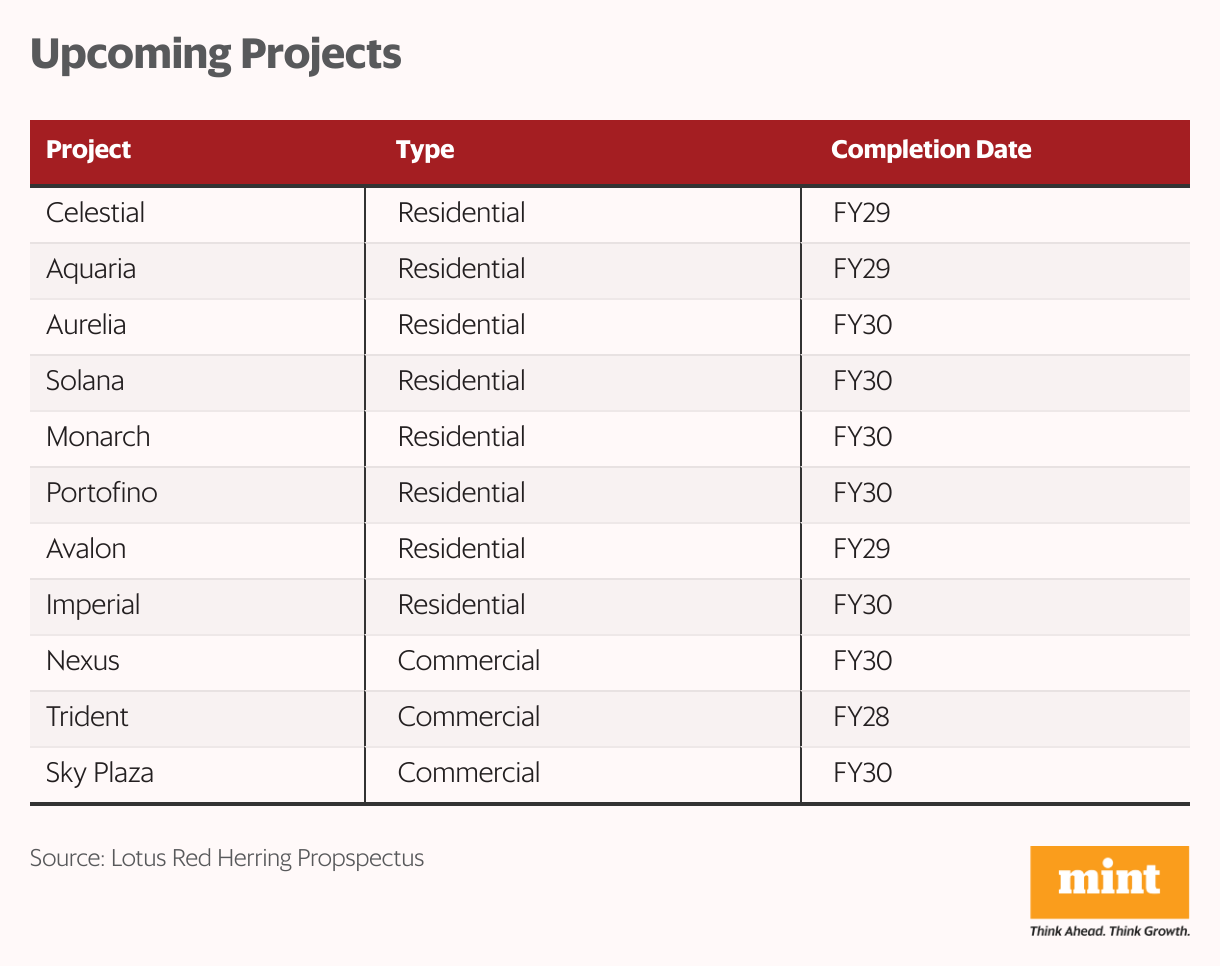Select the Residential type for Celestial

tap(461, 213)
